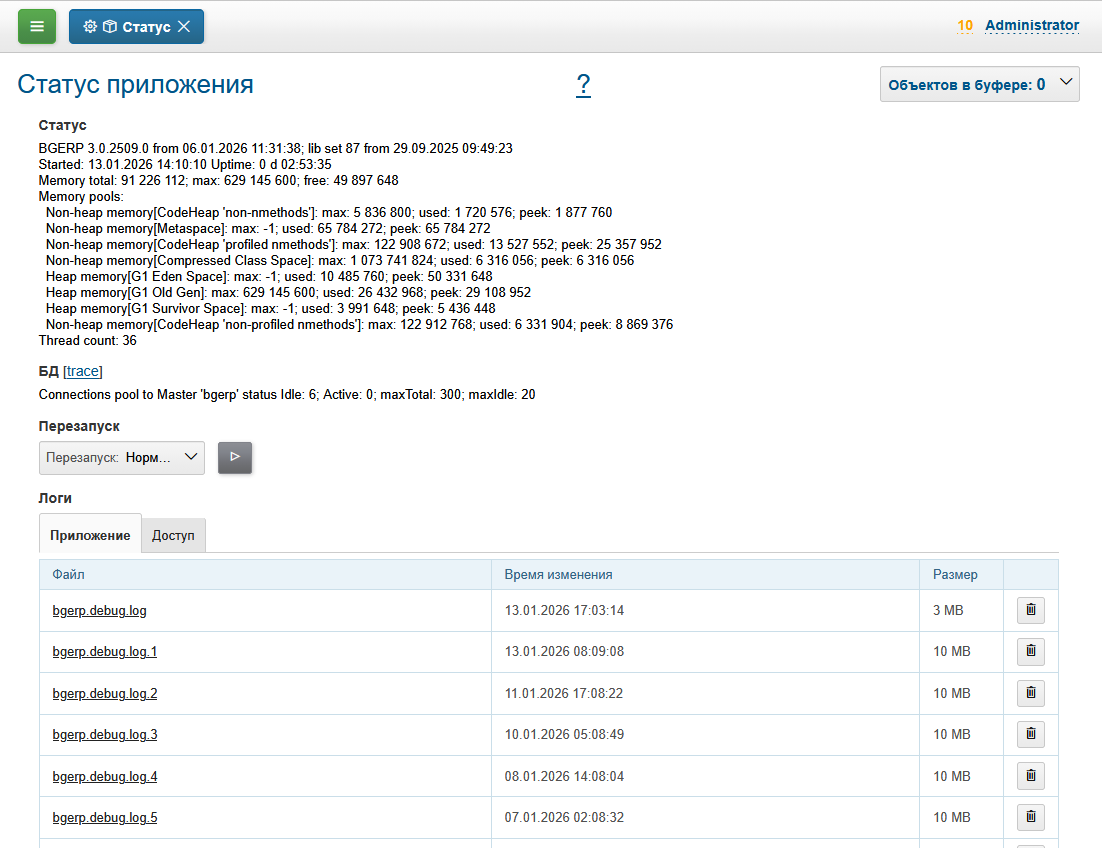Open the bgerp.debug.log.3 file link
The height and width of the screenshot is (848, 1102).
pos(105,734)
